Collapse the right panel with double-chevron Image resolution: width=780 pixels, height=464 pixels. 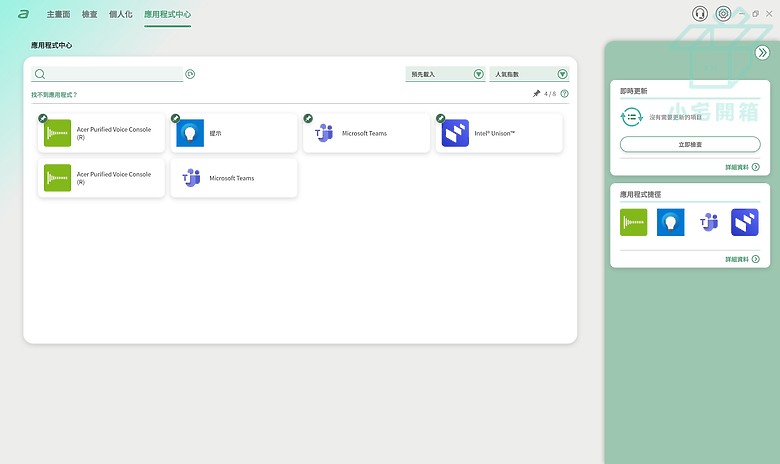tap(762, 53)
